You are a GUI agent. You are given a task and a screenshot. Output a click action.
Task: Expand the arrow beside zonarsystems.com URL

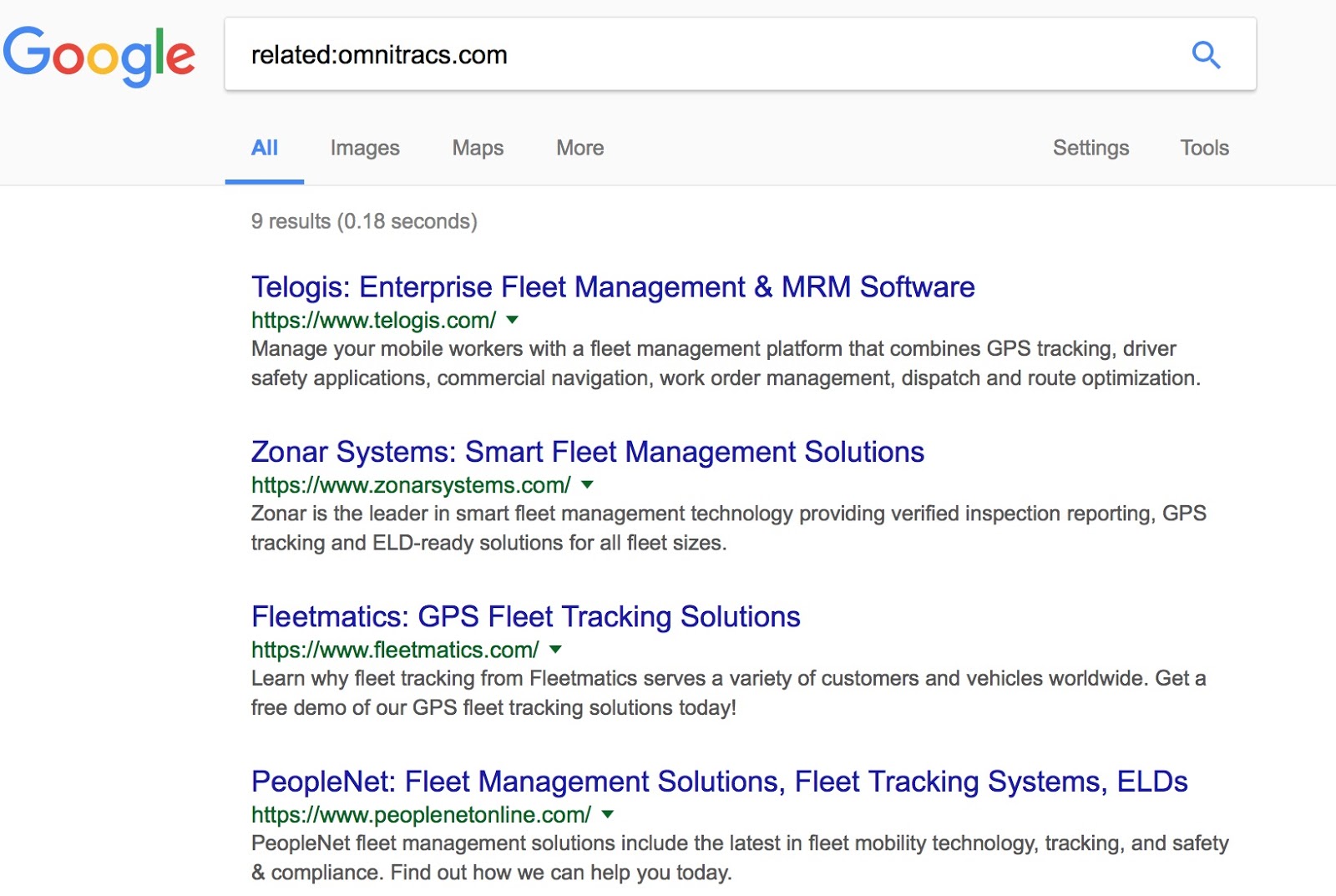[587, 484]
